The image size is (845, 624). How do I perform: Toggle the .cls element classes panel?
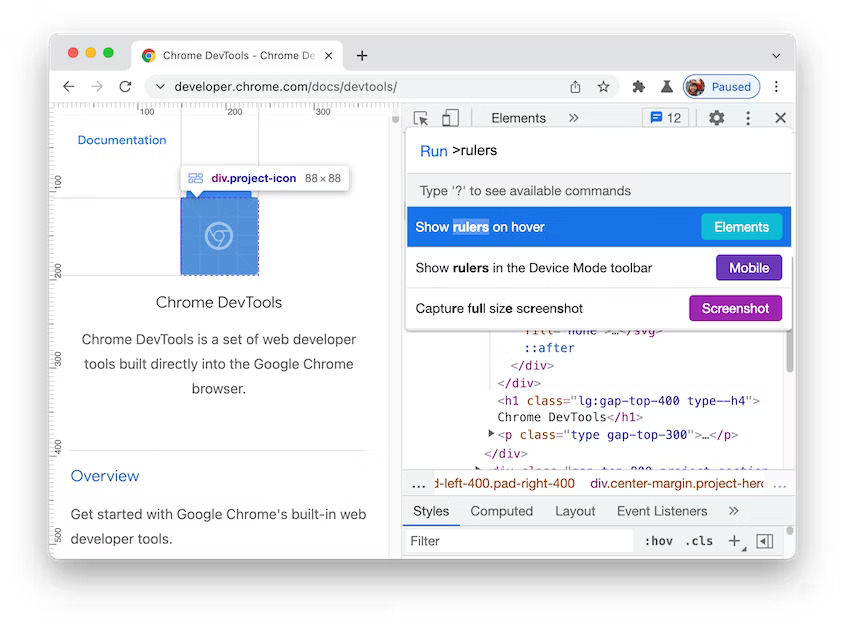[699, 541]
